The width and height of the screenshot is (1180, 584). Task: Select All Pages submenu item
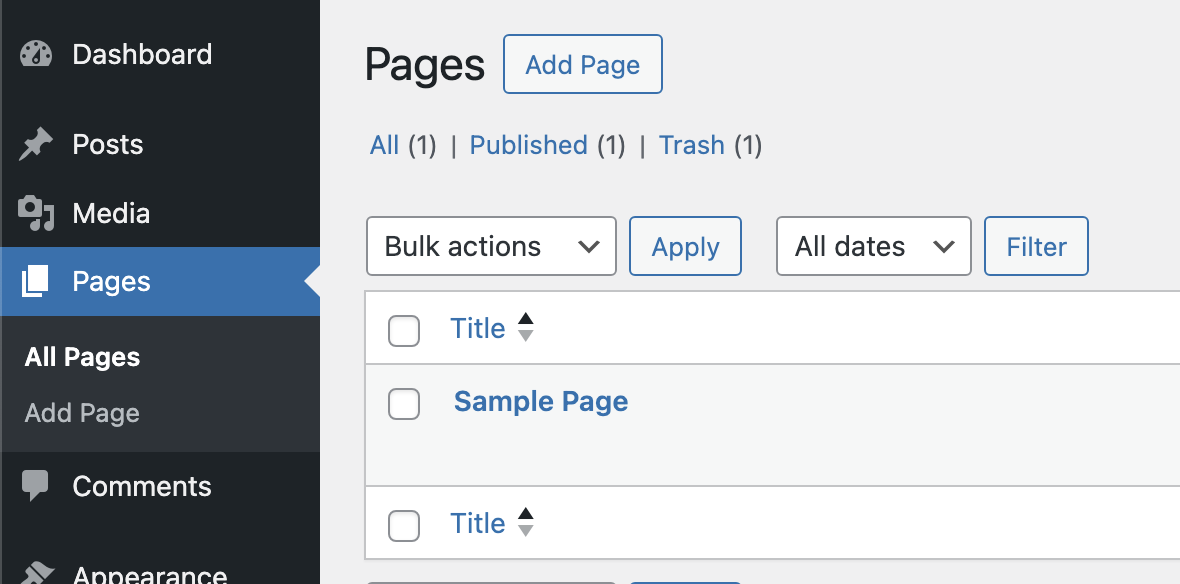point(82,357)
